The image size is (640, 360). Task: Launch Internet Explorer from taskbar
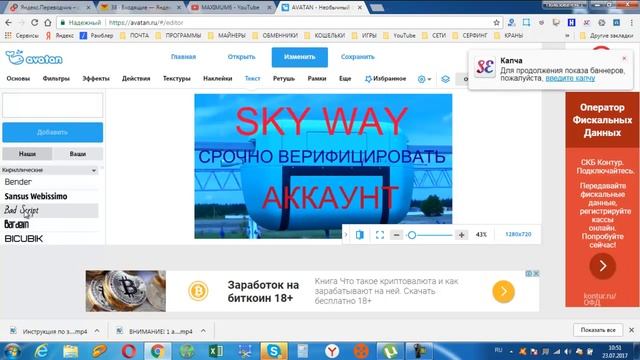click(41, 351)
